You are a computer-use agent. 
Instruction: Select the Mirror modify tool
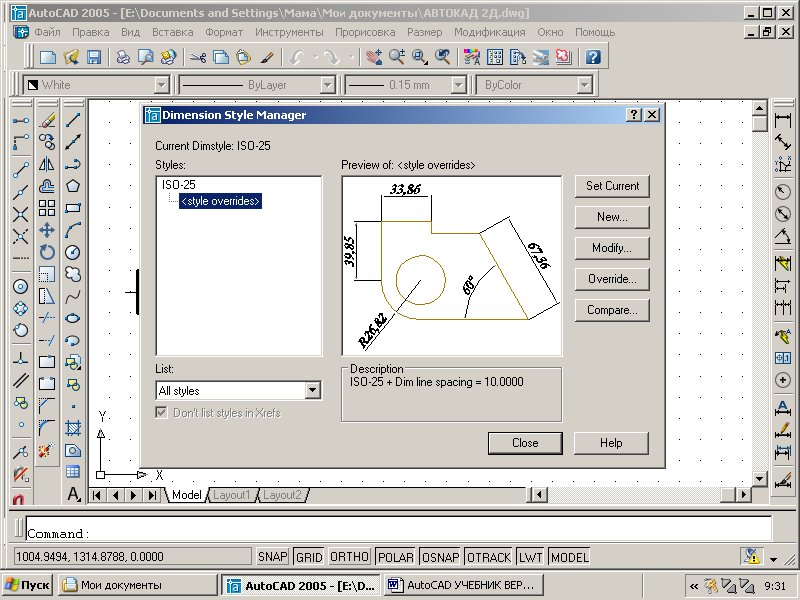pos(47,164)
